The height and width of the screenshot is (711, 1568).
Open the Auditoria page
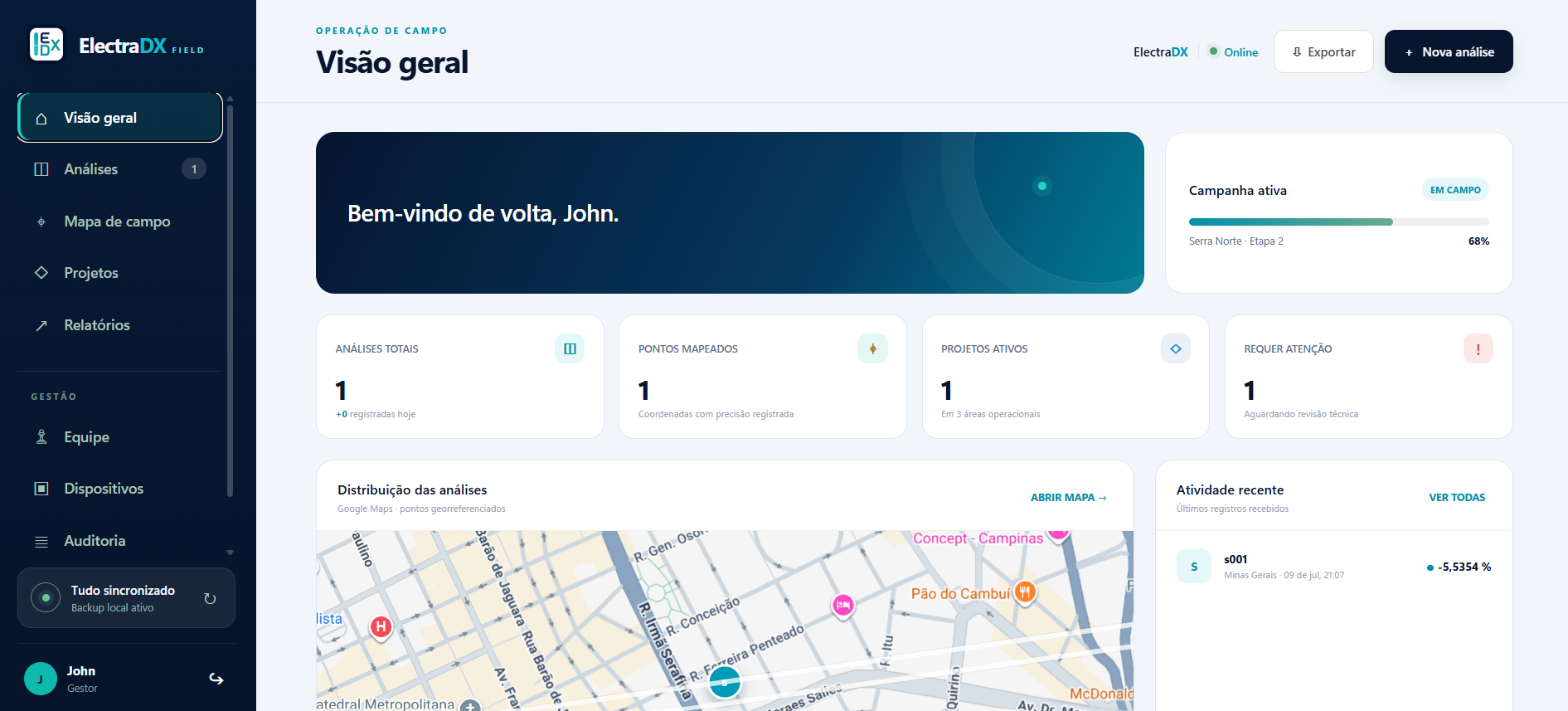pyautogui.click(x=120, y=541)
